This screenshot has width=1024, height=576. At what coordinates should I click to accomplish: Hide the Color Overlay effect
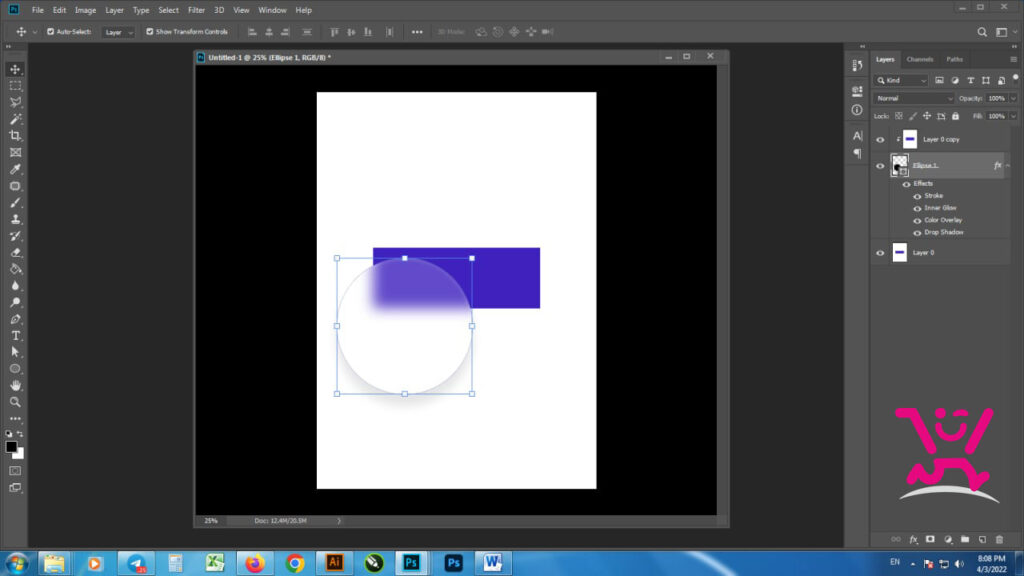pos(918,221)
